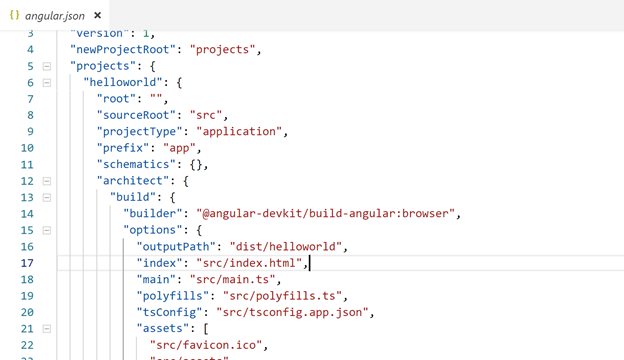
Task: Click the "src/main.ts" value
Action: (232, 280)
